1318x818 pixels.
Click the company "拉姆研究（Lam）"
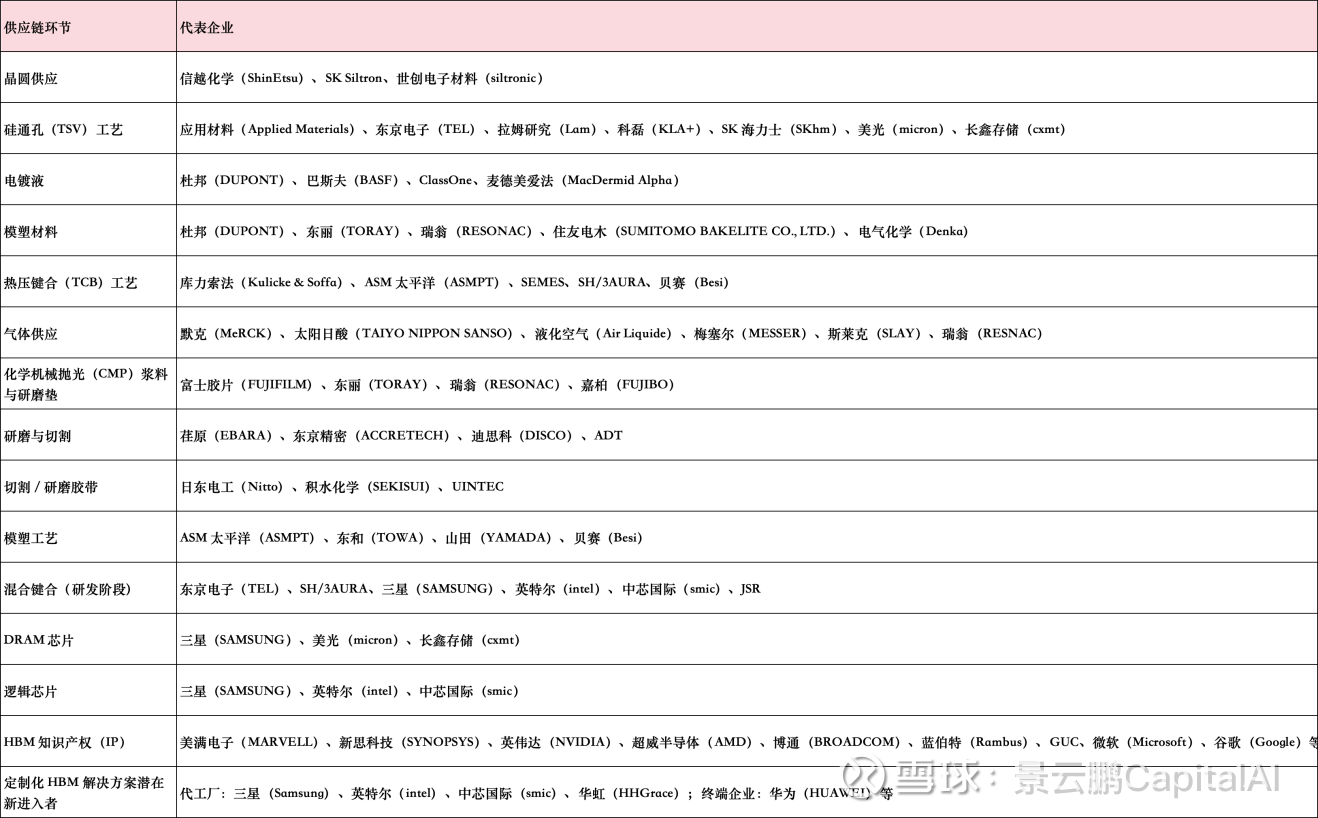point(549,129)
